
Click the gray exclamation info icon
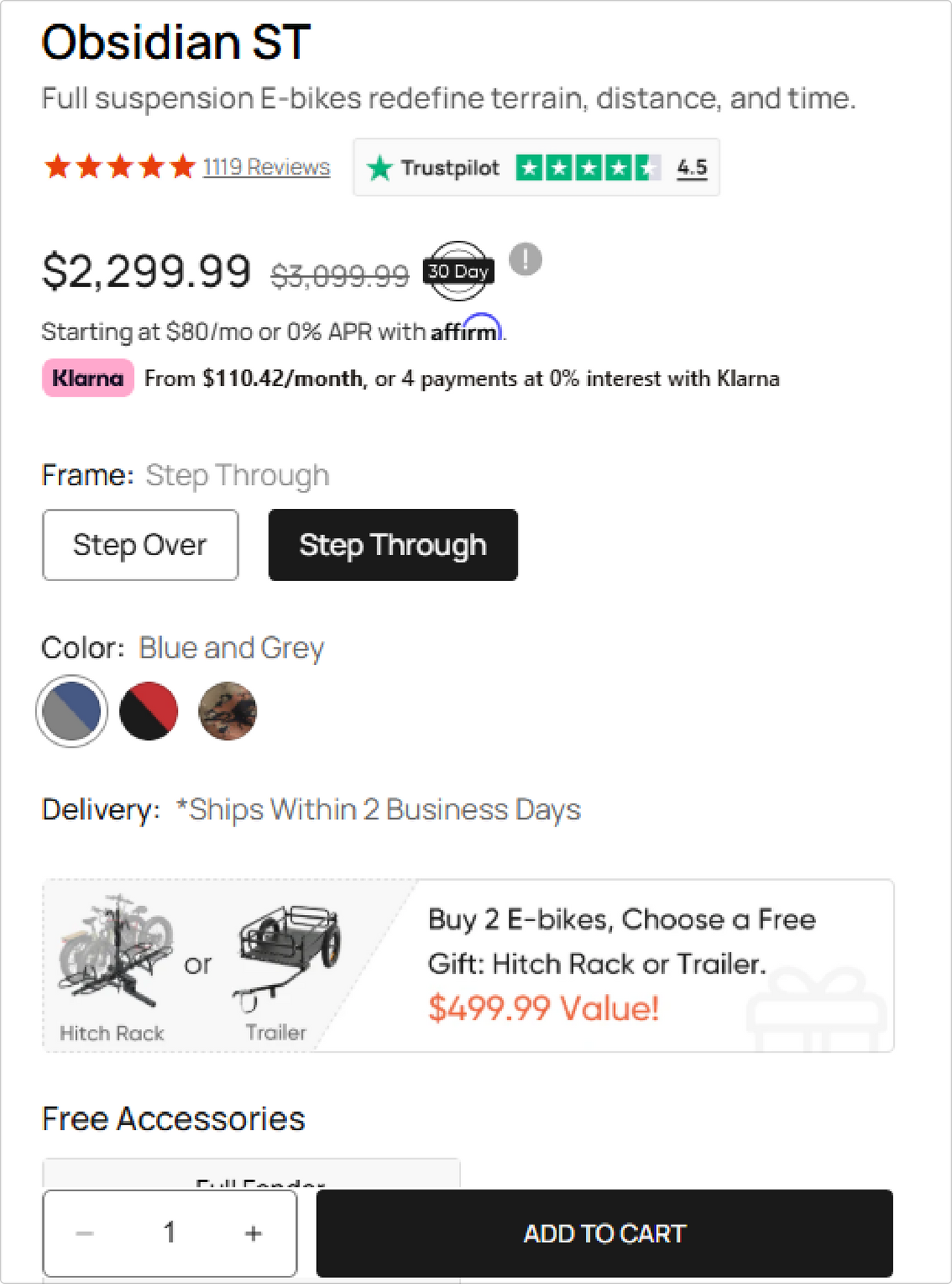pyautogui.click(x=526, y=260)
